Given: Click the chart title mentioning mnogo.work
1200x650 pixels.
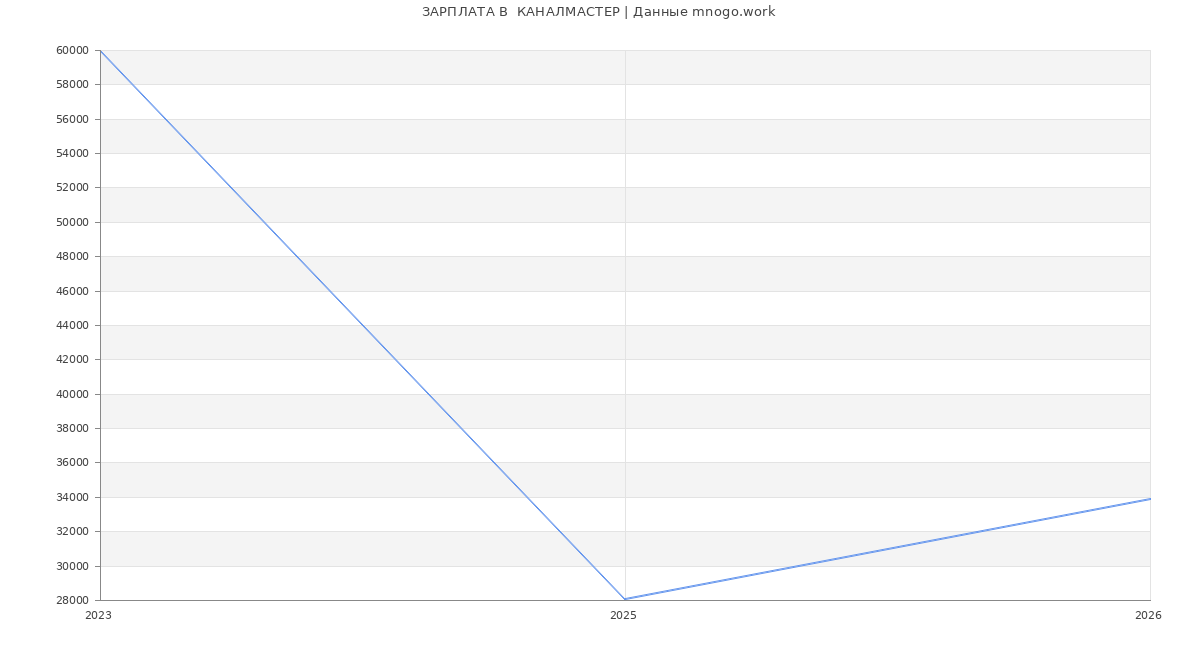Looking at the screenshot, I should (598, 12).
